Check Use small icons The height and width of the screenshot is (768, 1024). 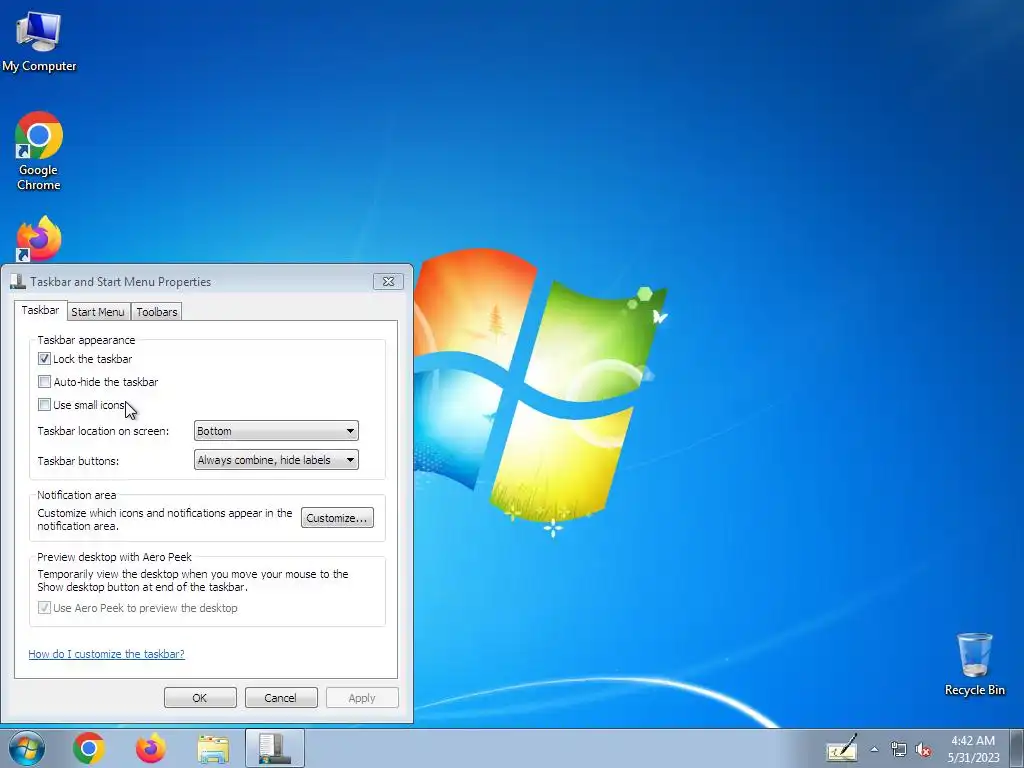point(44,404)
